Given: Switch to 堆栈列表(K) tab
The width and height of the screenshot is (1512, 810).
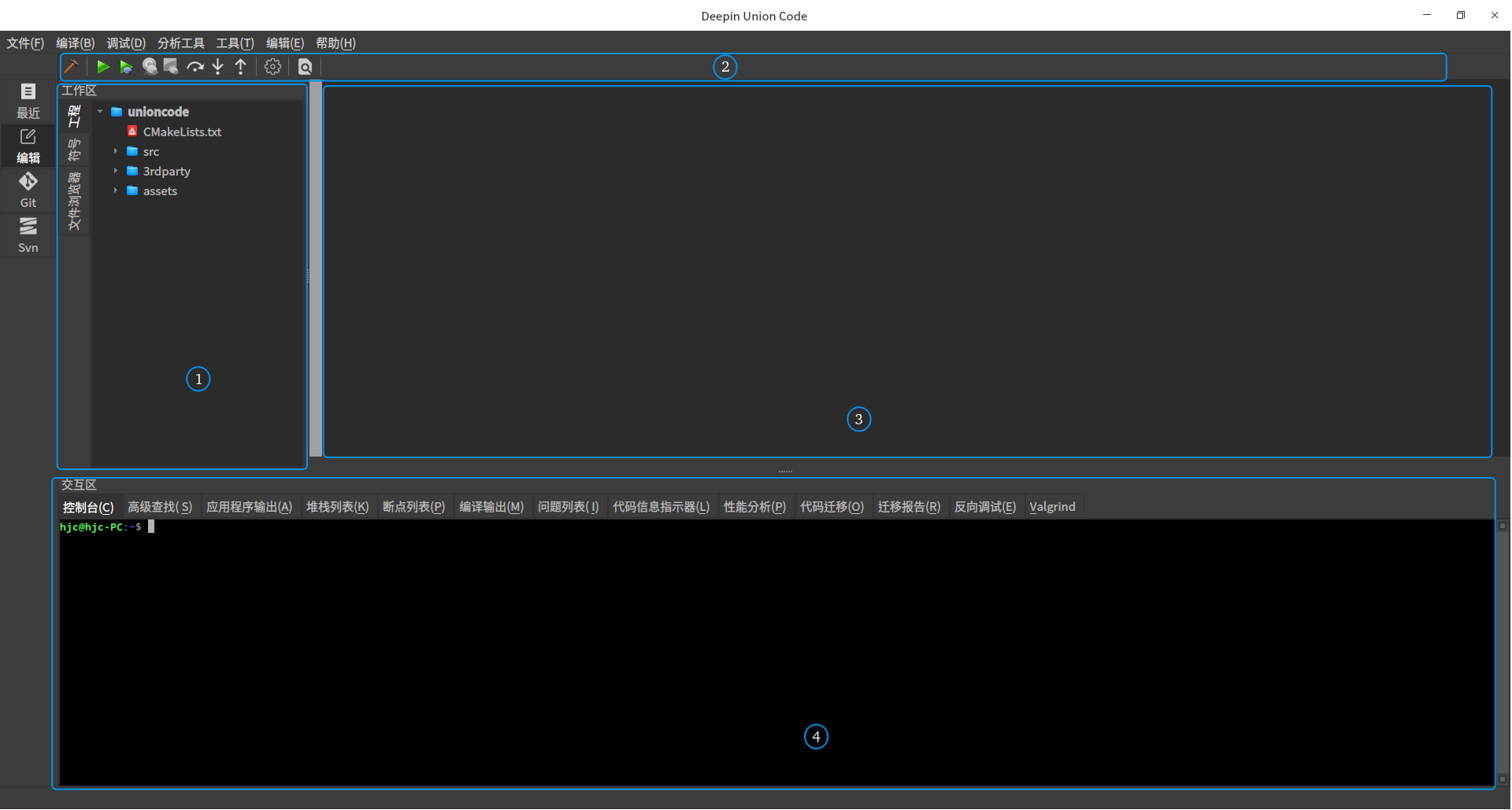Looking at the screenshot, I should [338, 507].
